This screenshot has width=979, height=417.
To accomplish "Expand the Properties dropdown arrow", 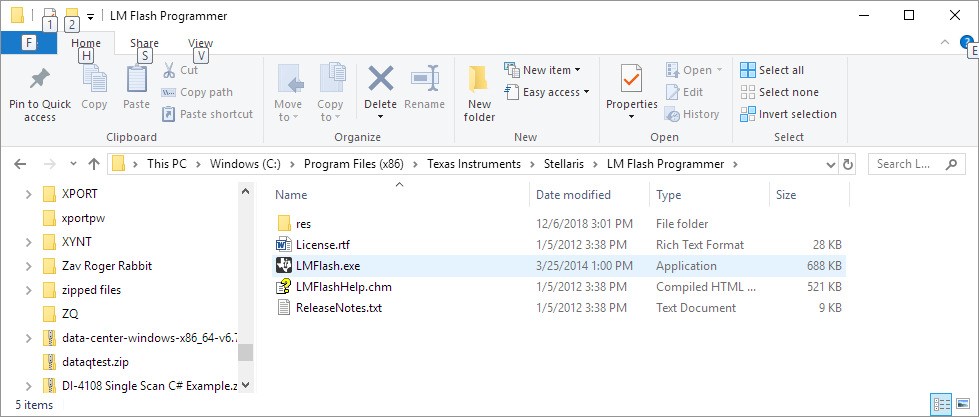I will tap(631, 117).
